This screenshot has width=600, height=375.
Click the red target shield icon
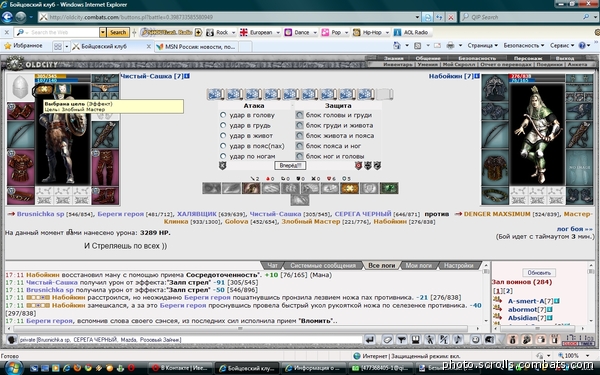pyautogui.click(x=359, y=166)
